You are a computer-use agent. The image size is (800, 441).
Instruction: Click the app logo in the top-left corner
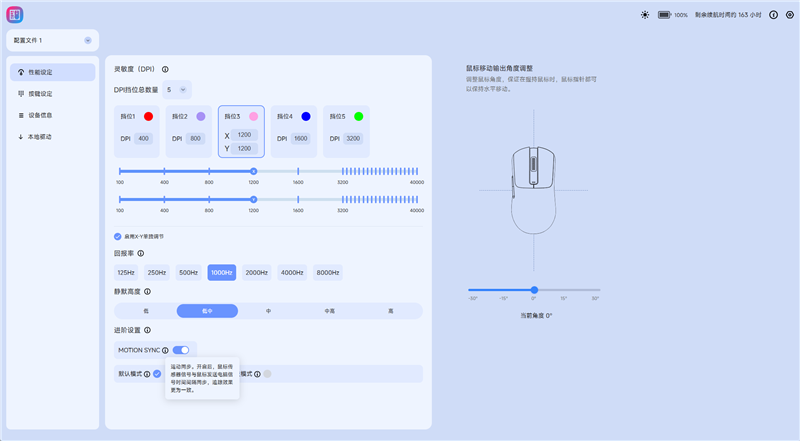click(15, 15)
